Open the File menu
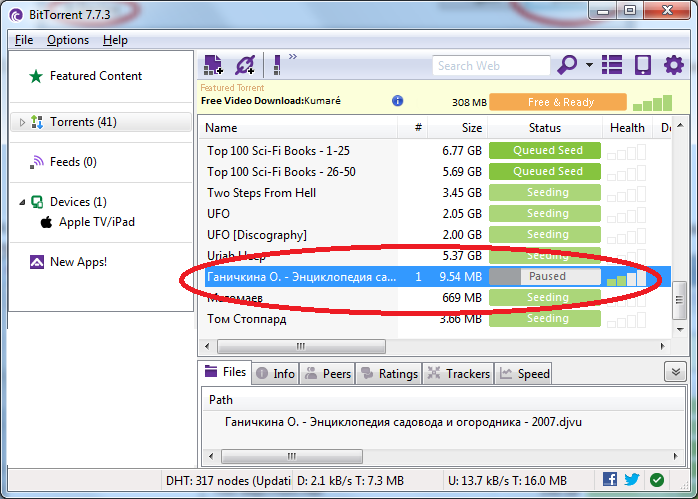This screenshot has width=698, height=499. pos(24,40)
